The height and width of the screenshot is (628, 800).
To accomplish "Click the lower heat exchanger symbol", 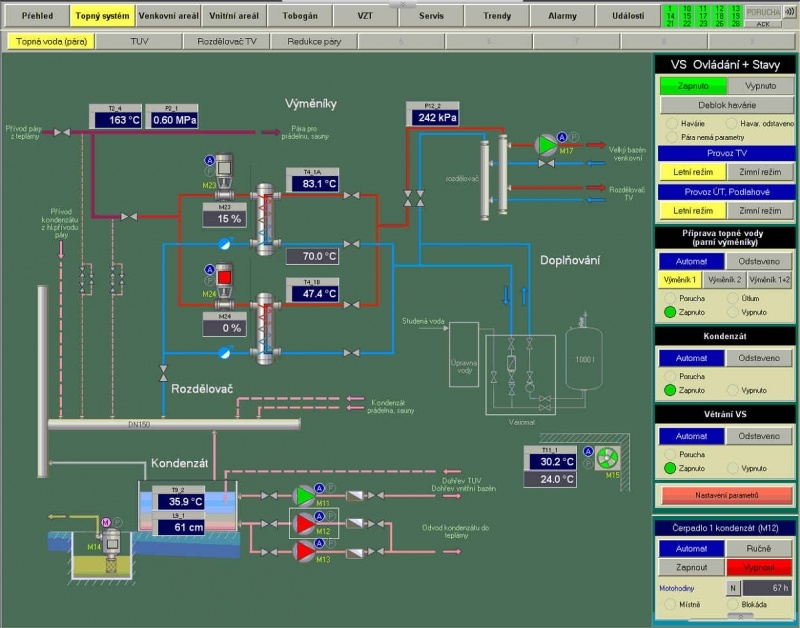I will point(265,329).
